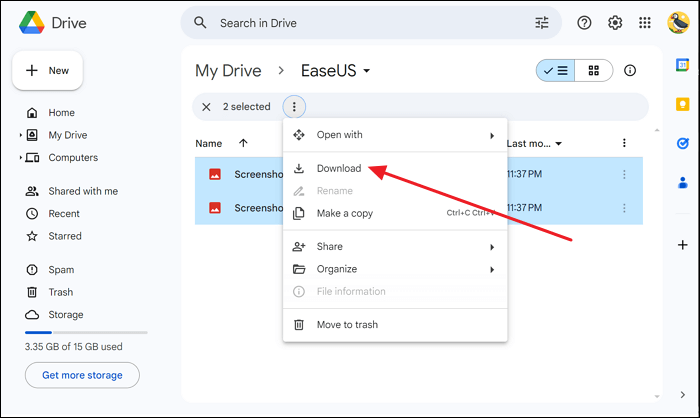Screen dimensions: 700x418
Task: Open Google Keep in side panel
Action: click(x=683, y=104)
